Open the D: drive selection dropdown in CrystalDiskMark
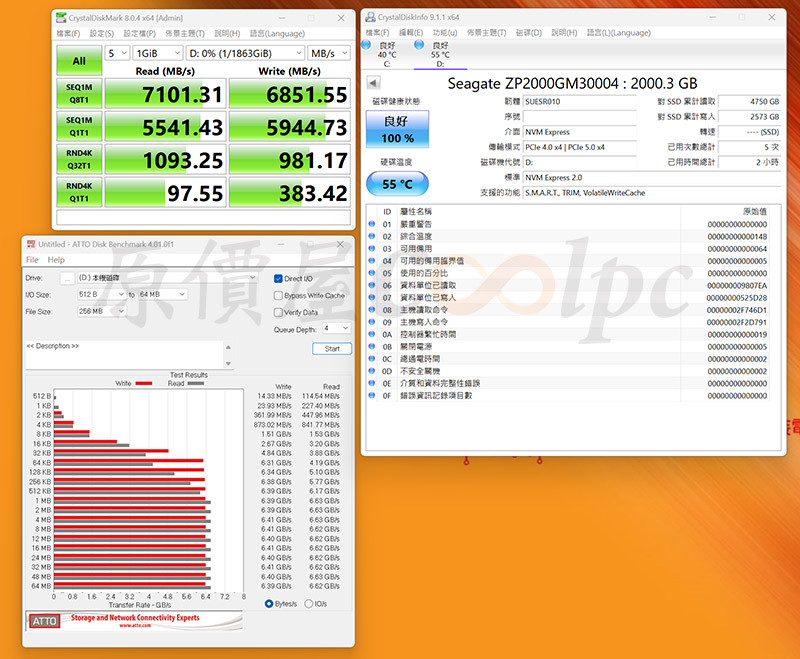This screenshot has width=800, height=659. click(x=245, y=53)
